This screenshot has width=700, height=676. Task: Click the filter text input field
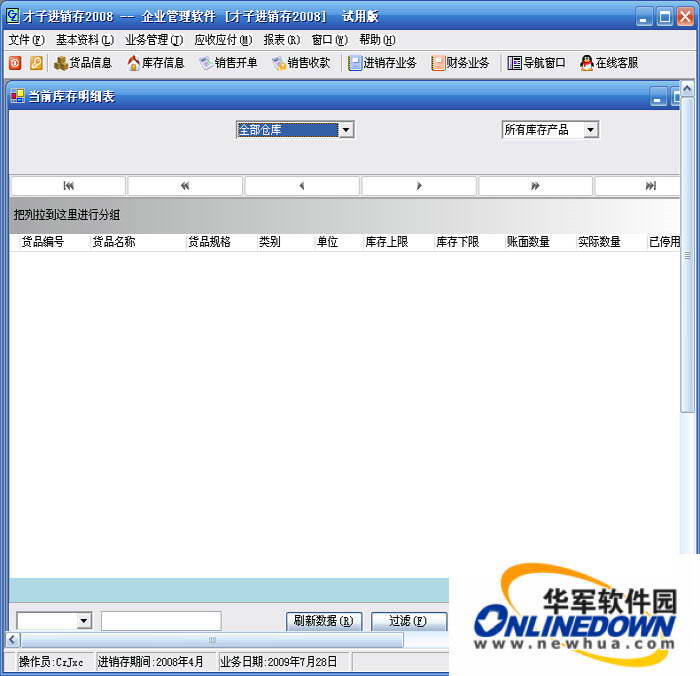click(161, 621)
